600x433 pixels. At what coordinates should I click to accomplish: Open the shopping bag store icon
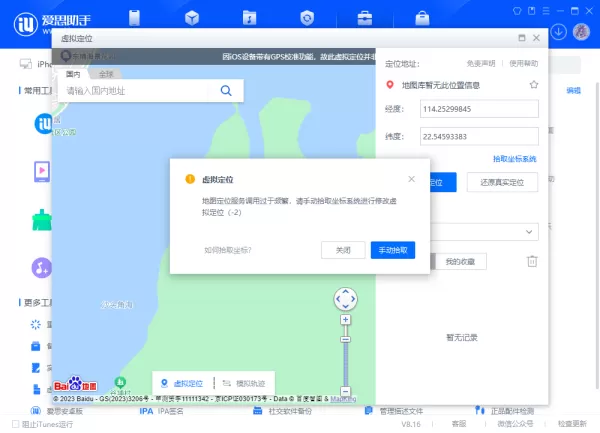[x=422, y=18]
